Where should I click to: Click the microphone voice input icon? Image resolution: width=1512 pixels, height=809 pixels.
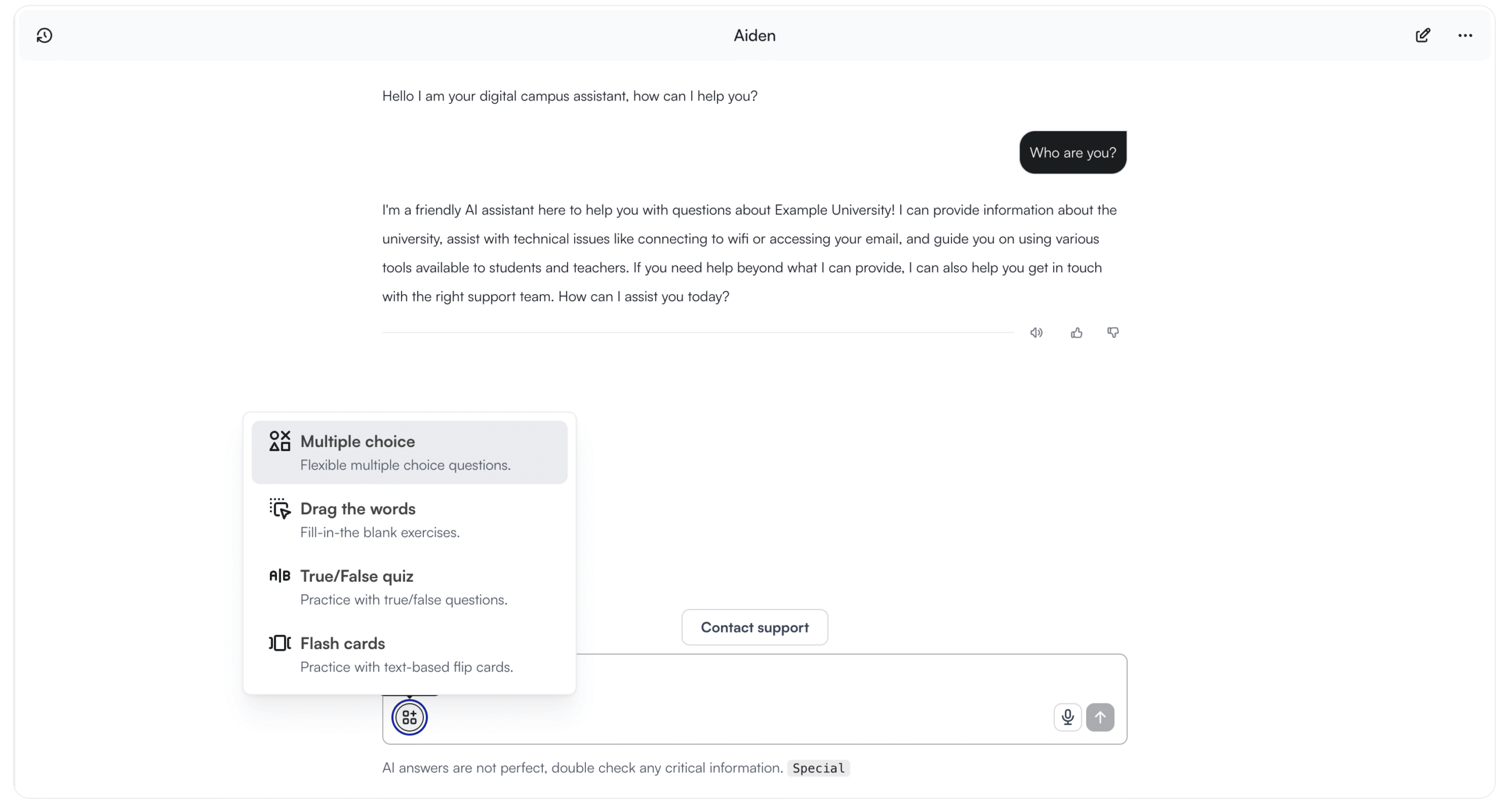tap(1067, 717)
